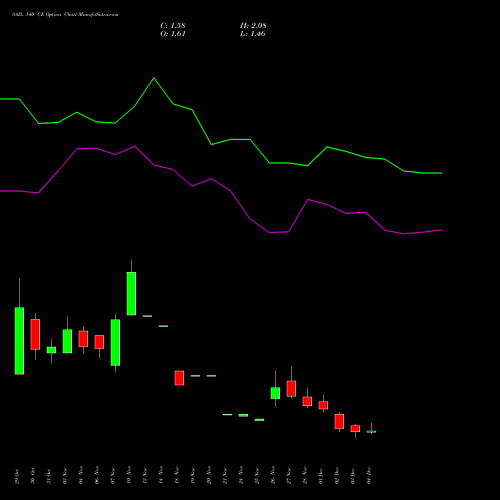Screen dimensions: 500x500
Task: Click the '07 Nov' date axis label
Action: (x=113, y=476)
